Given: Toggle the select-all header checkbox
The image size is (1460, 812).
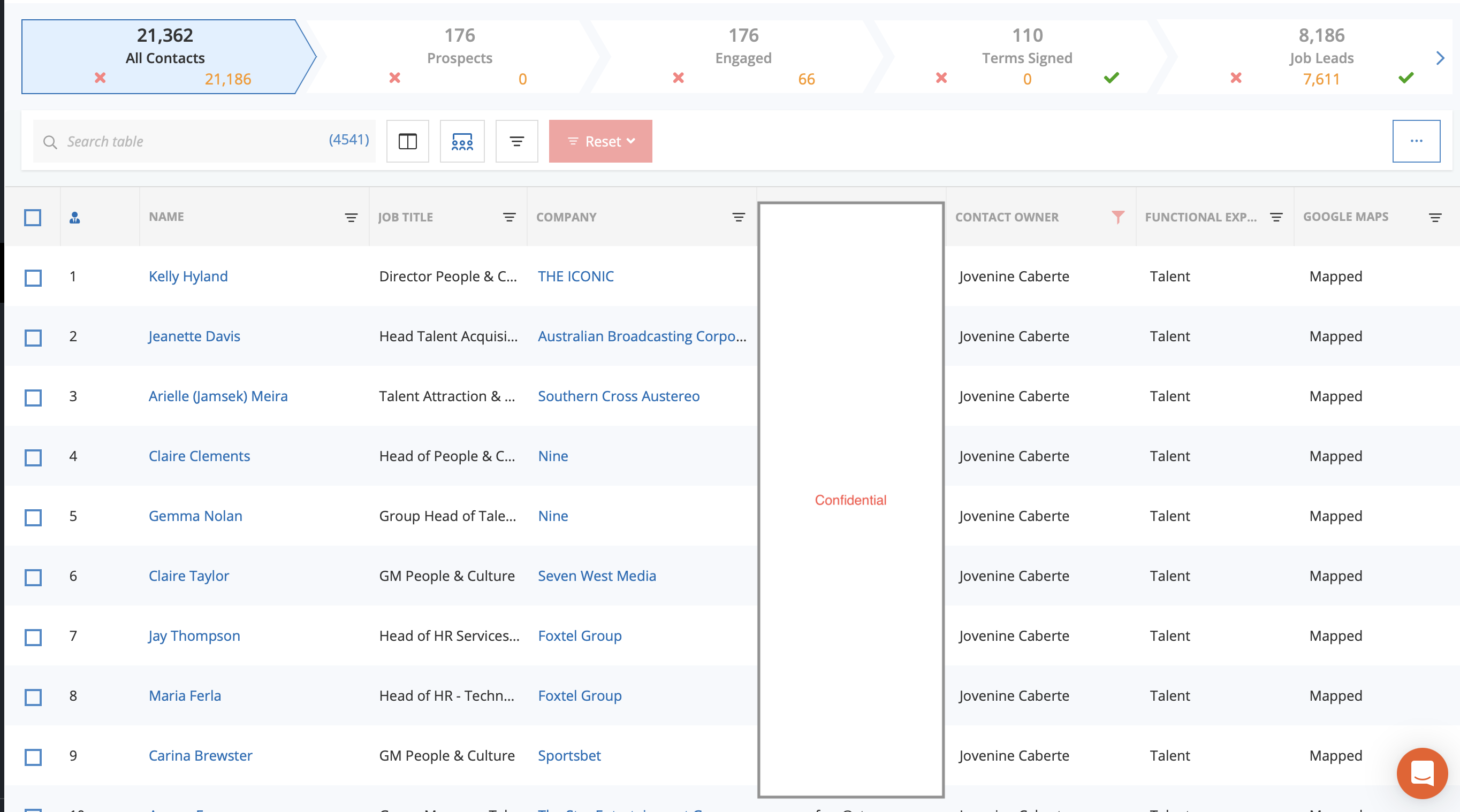Looking at the screenshot, I should pyautogui.click(x=33, y=218).
